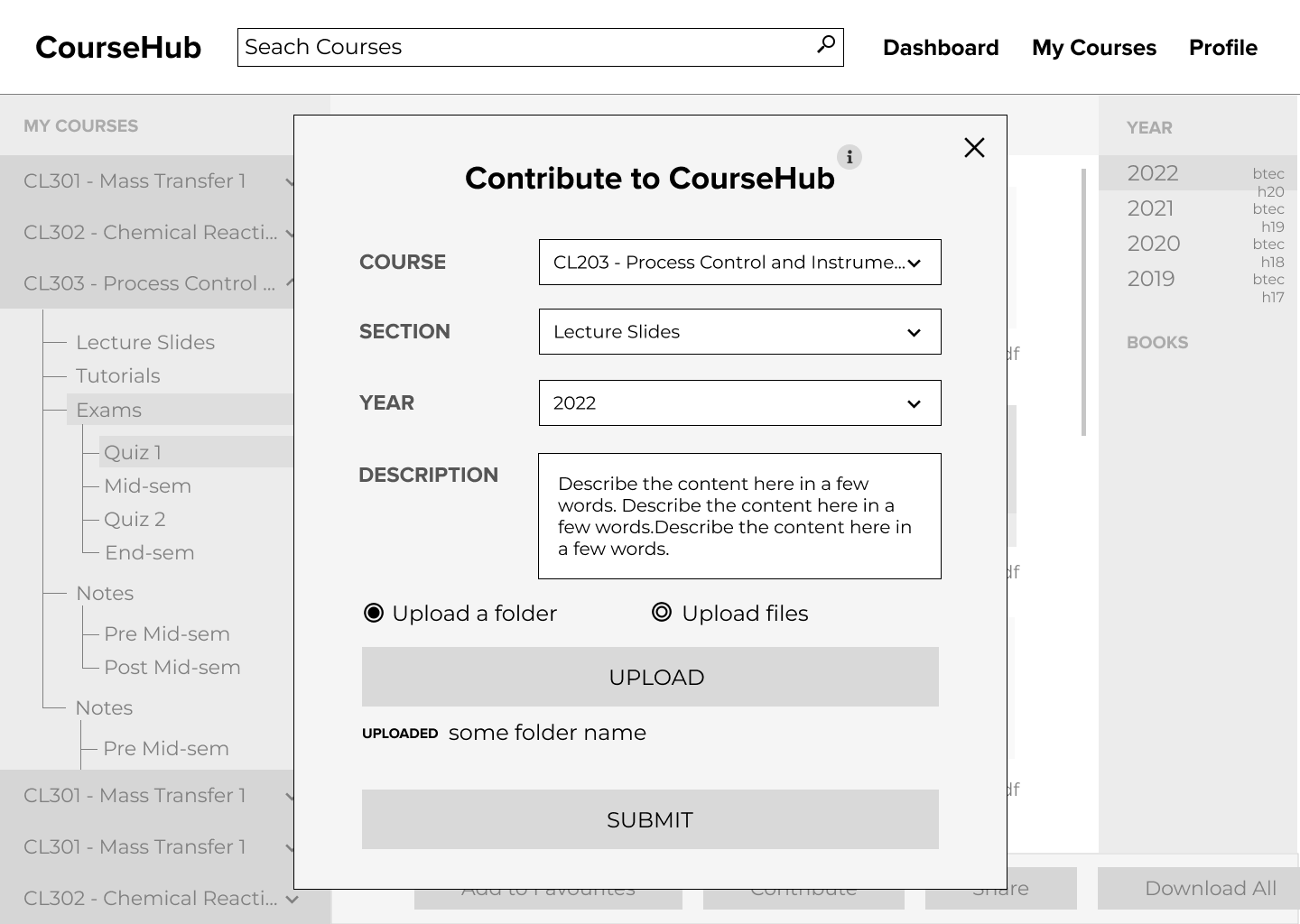The height and width of the screenshot is (924, 1300).
Task: Select Quiz 1 under Exams
Action: tap(196, 452)
